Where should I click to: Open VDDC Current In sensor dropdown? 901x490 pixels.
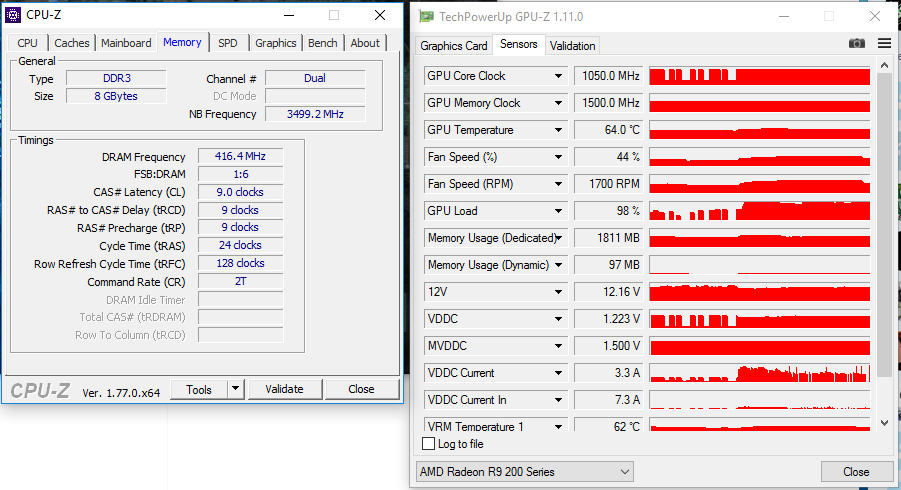click(x=558, y=400)
